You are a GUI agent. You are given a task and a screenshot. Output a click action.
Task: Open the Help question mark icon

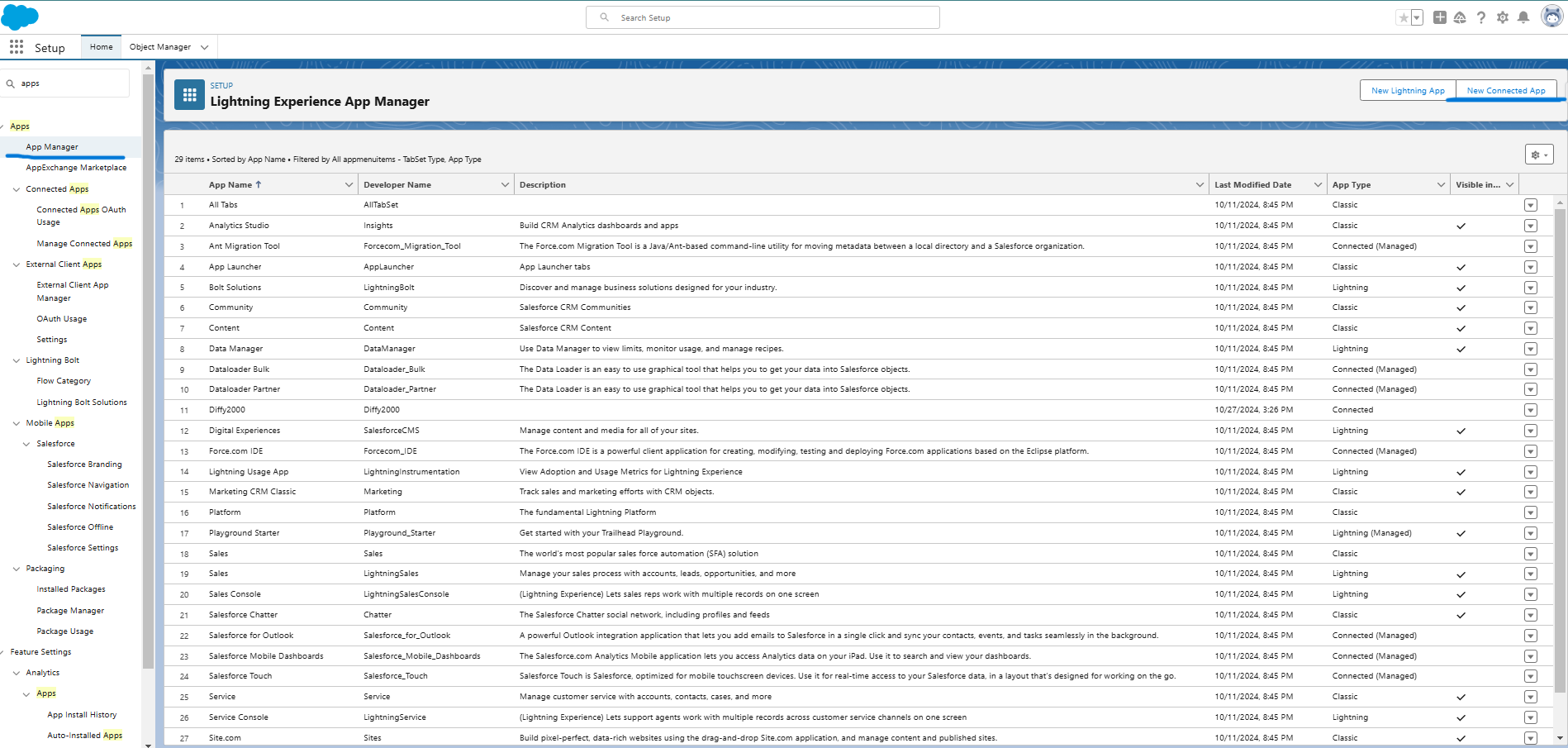[x=1481, y=17]
